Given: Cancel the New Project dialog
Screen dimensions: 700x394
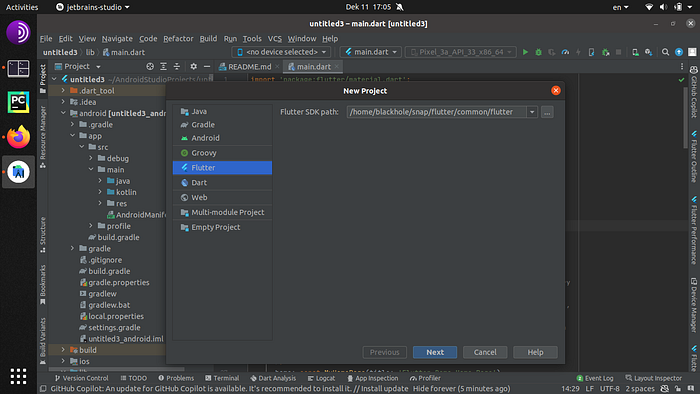Looking at the screenshot, I should [x=485, y=353].
